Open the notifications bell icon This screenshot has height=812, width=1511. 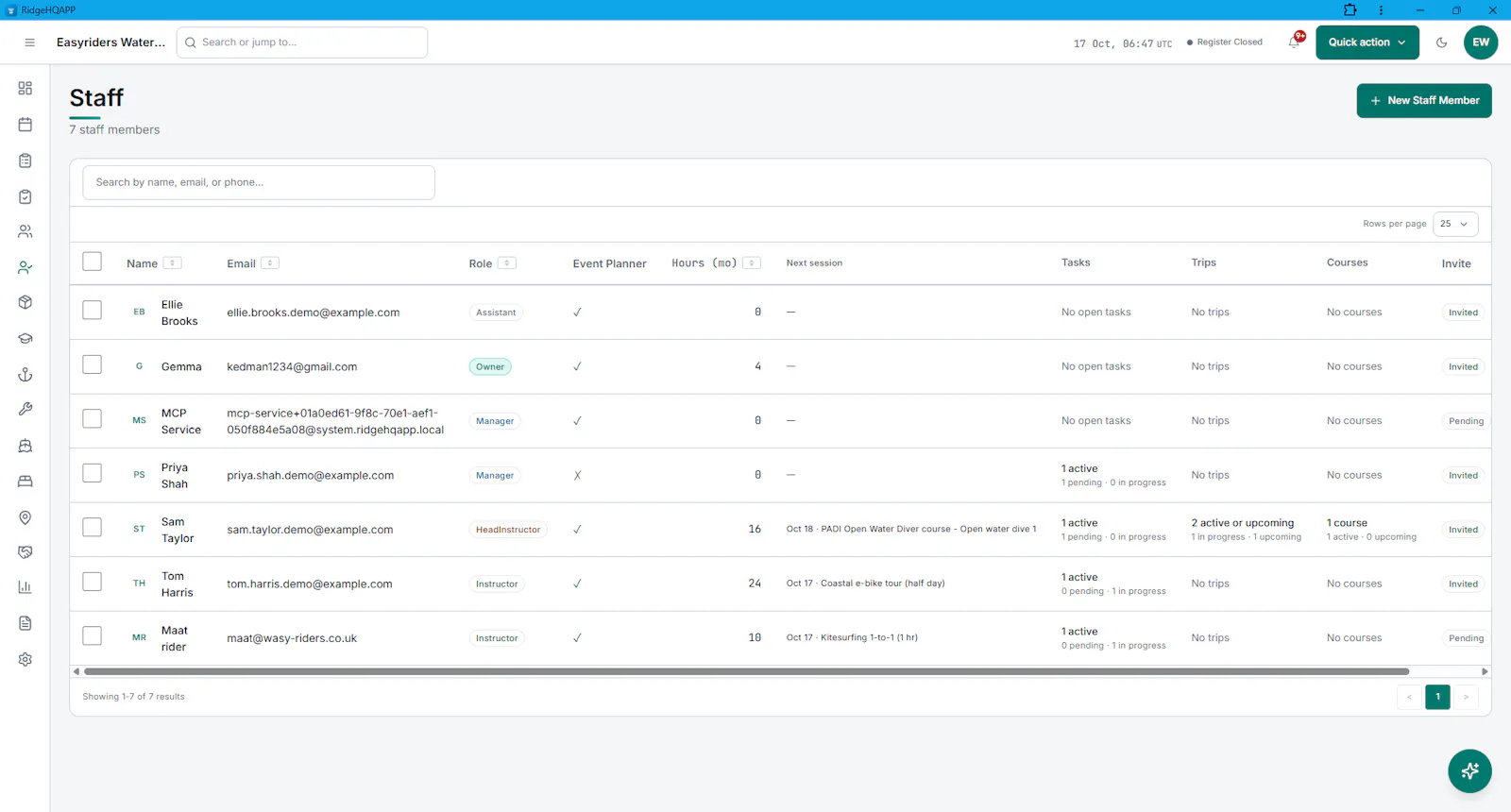pyautogui.click(x=1294, y=42)
